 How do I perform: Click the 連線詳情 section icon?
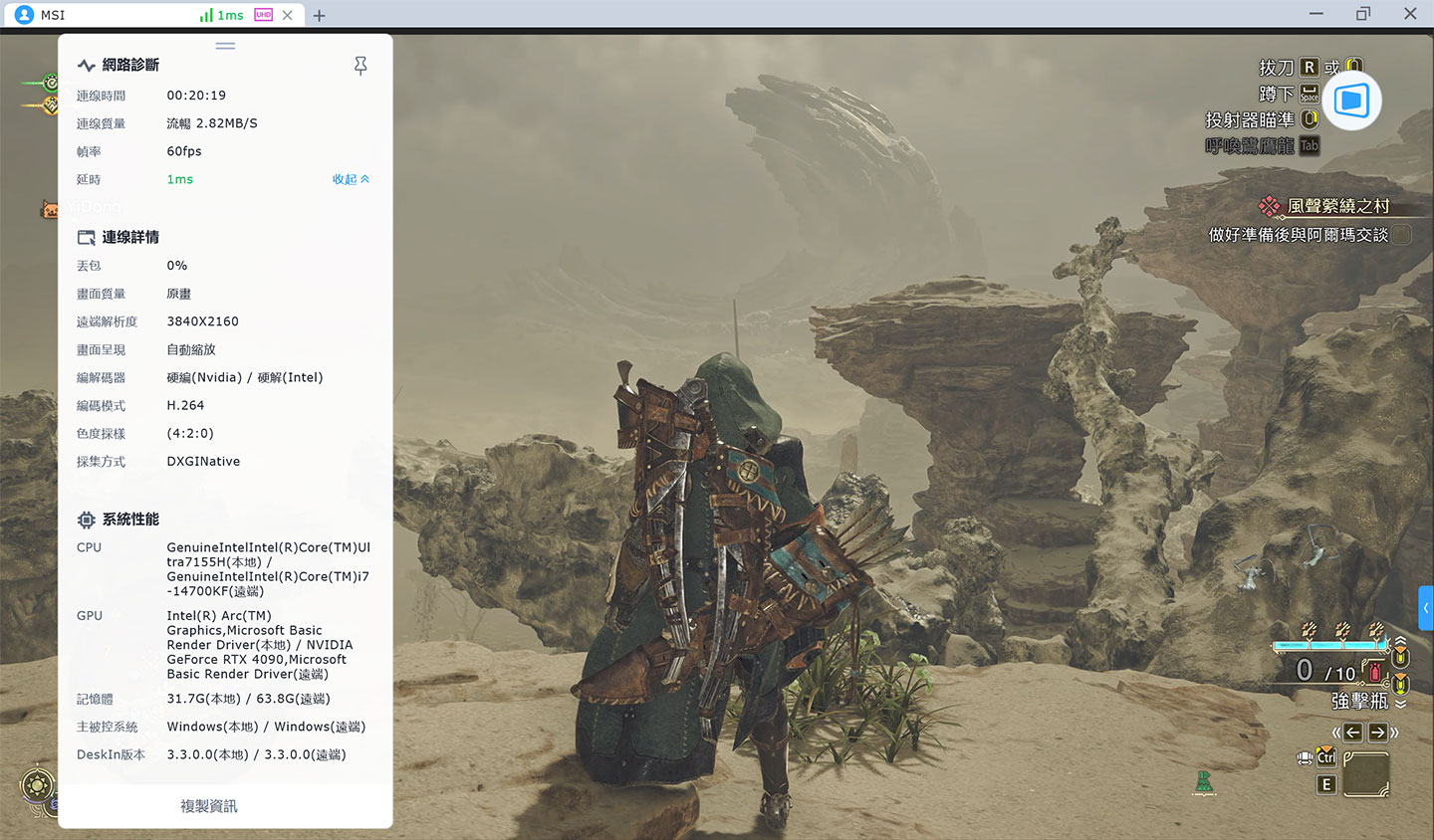(x=87, y=238)
